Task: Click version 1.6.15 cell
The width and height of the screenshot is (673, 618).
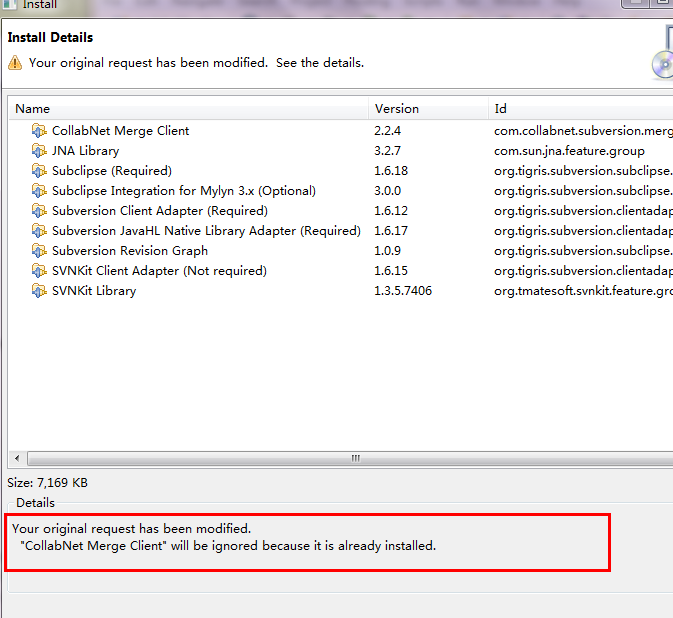Action: 391,271
